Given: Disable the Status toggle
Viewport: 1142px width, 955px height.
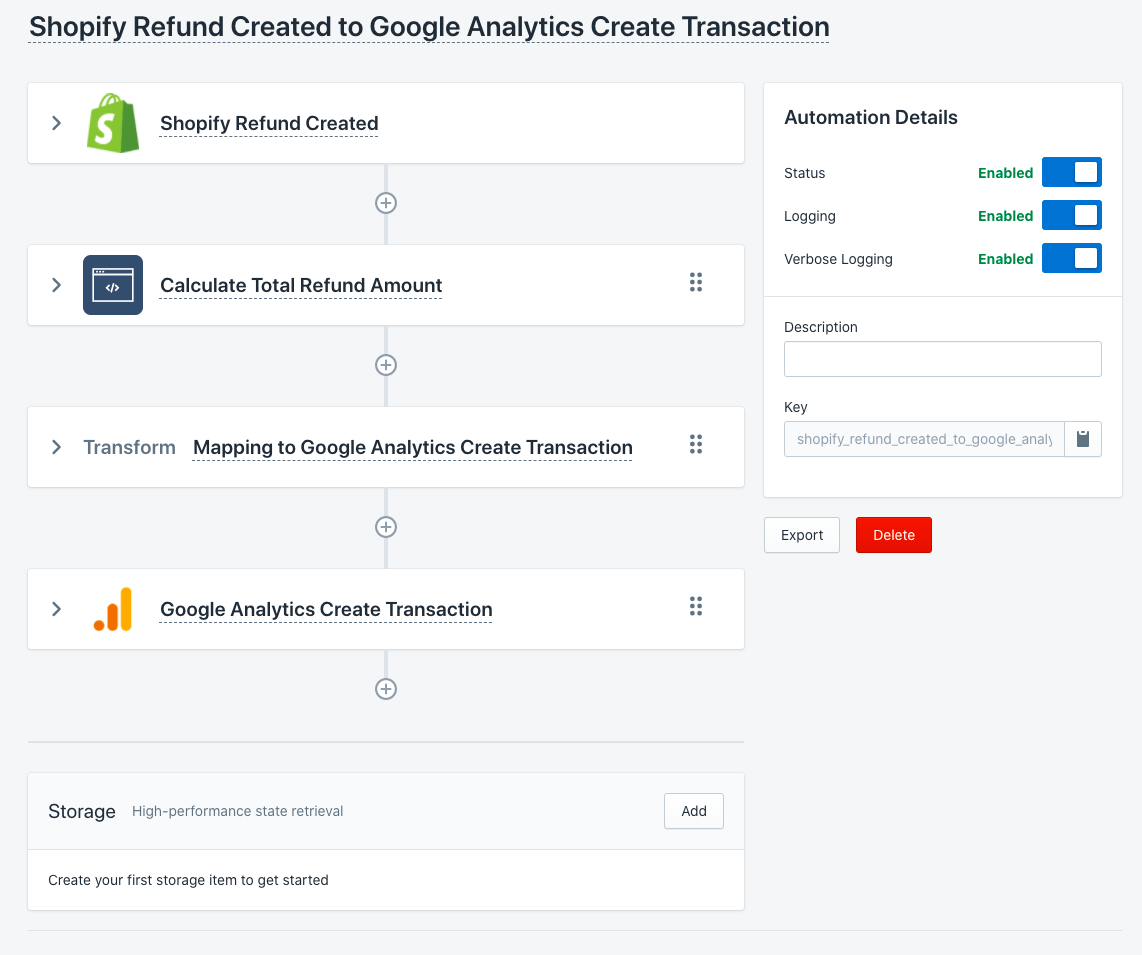Looking at the screenshot, I should pos(1071,172).
